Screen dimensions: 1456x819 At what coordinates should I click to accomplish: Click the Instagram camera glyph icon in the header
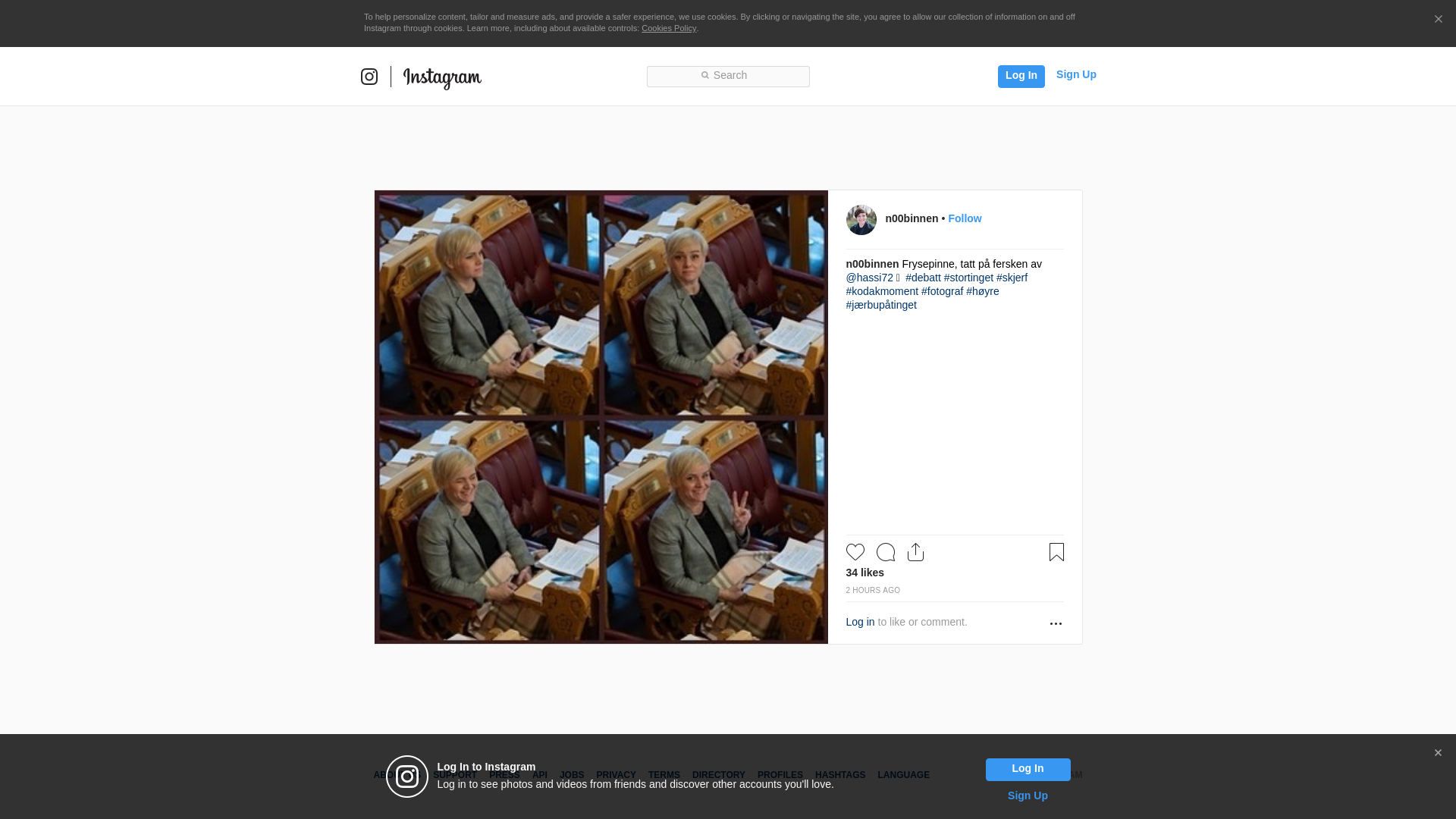coord(369,77)
